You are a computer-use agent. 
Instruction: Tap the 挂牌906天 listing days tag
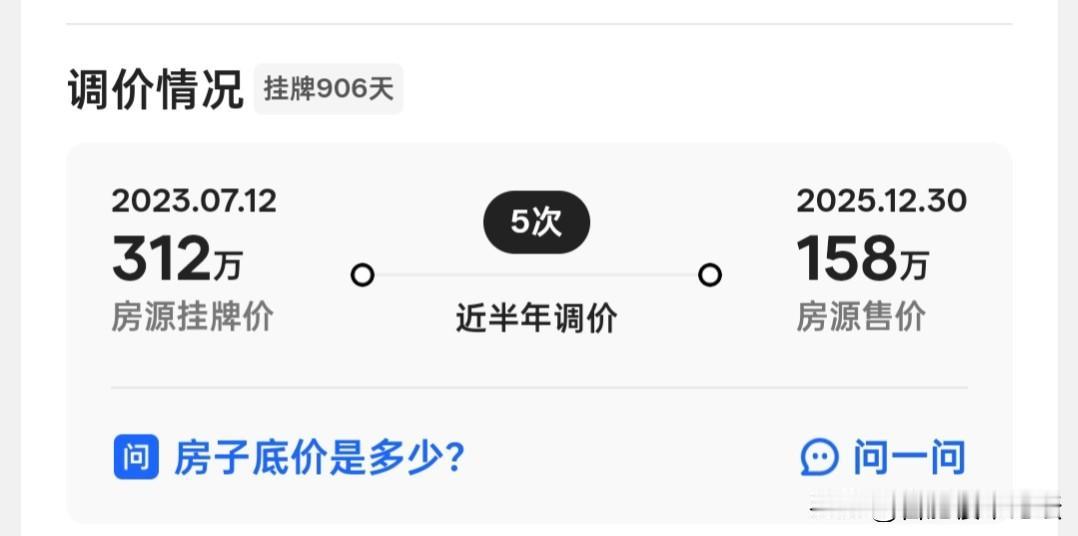click(x=329, y=89)
